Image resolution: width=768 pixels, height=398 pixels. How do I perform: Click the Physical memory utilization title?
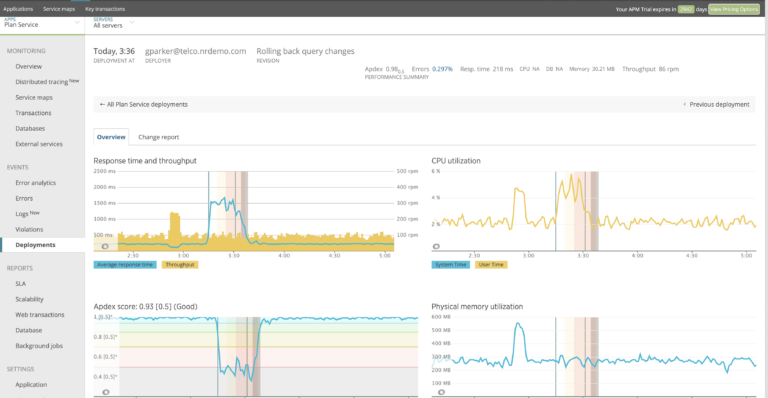pos(477,306)
